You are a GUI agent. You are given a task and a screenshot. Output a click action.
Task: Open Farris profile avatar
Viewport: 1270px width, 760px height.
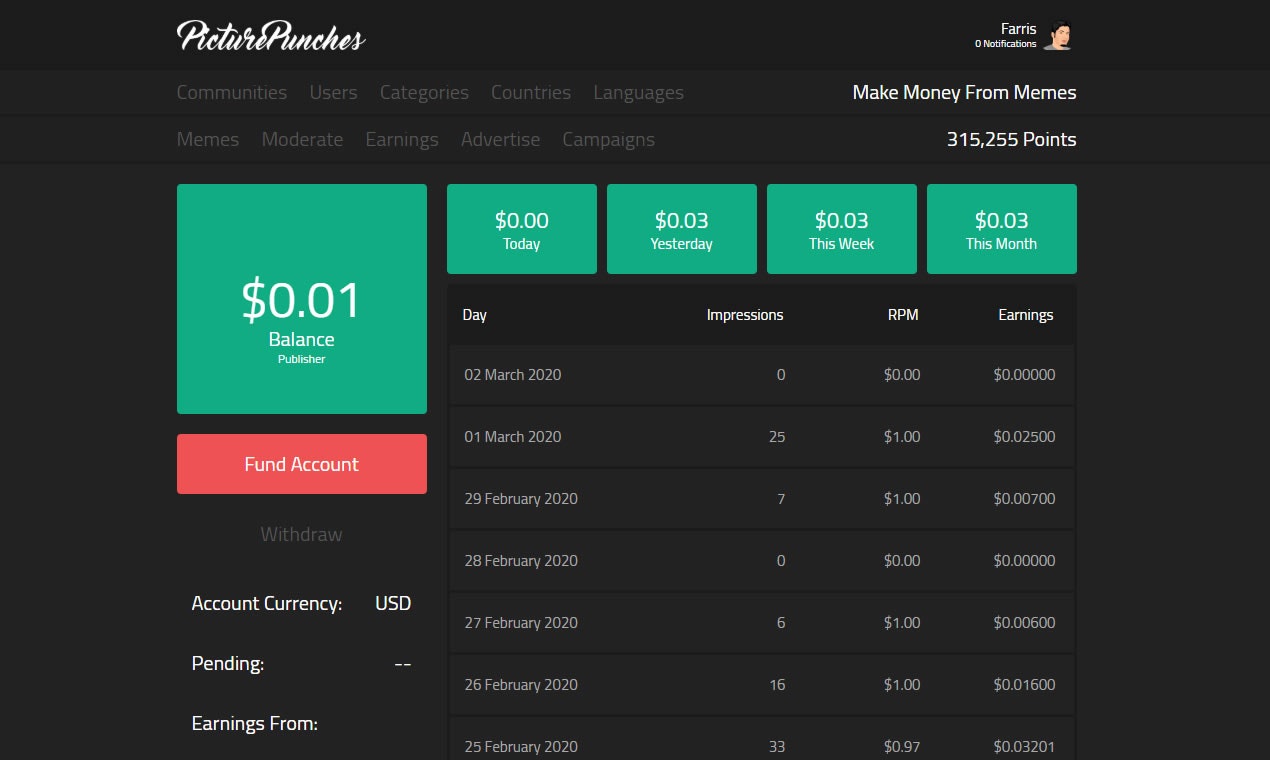(1059, 35)
